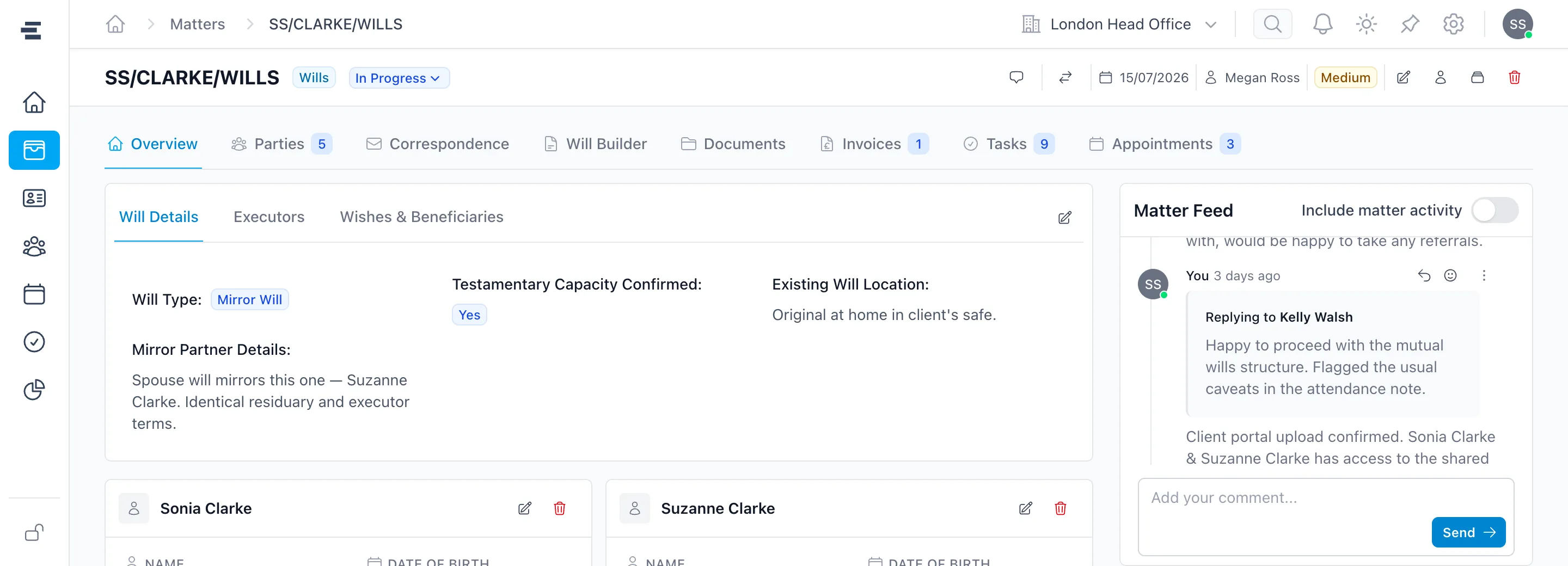Send the comment
This screenshot has height=566, width=1568.
[x=1468, y=532]
